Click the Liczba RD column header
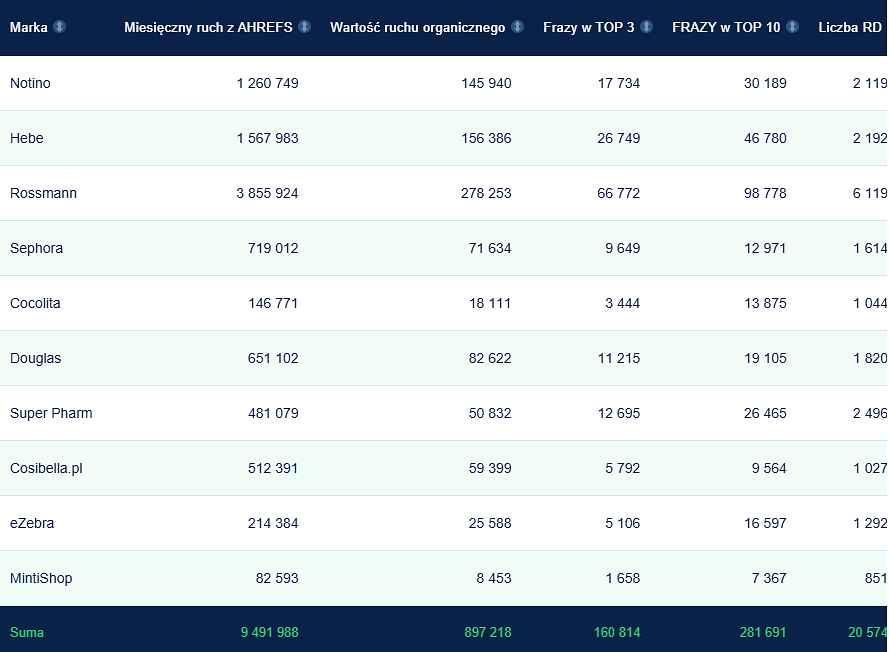Viewport: 889px width, 652px height. point(850,27)
